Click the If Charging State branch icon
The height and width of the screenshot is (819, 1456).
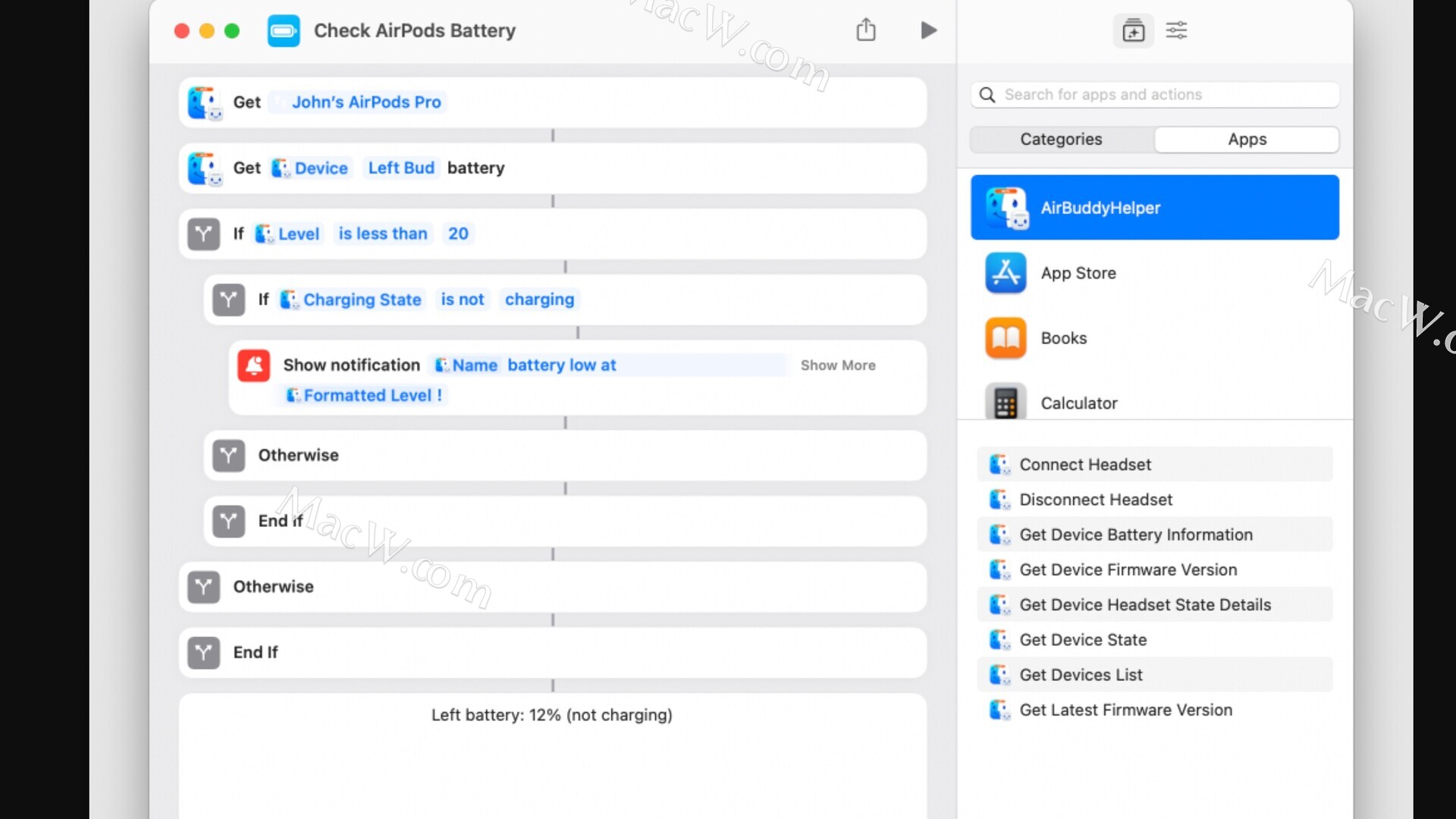228,300
